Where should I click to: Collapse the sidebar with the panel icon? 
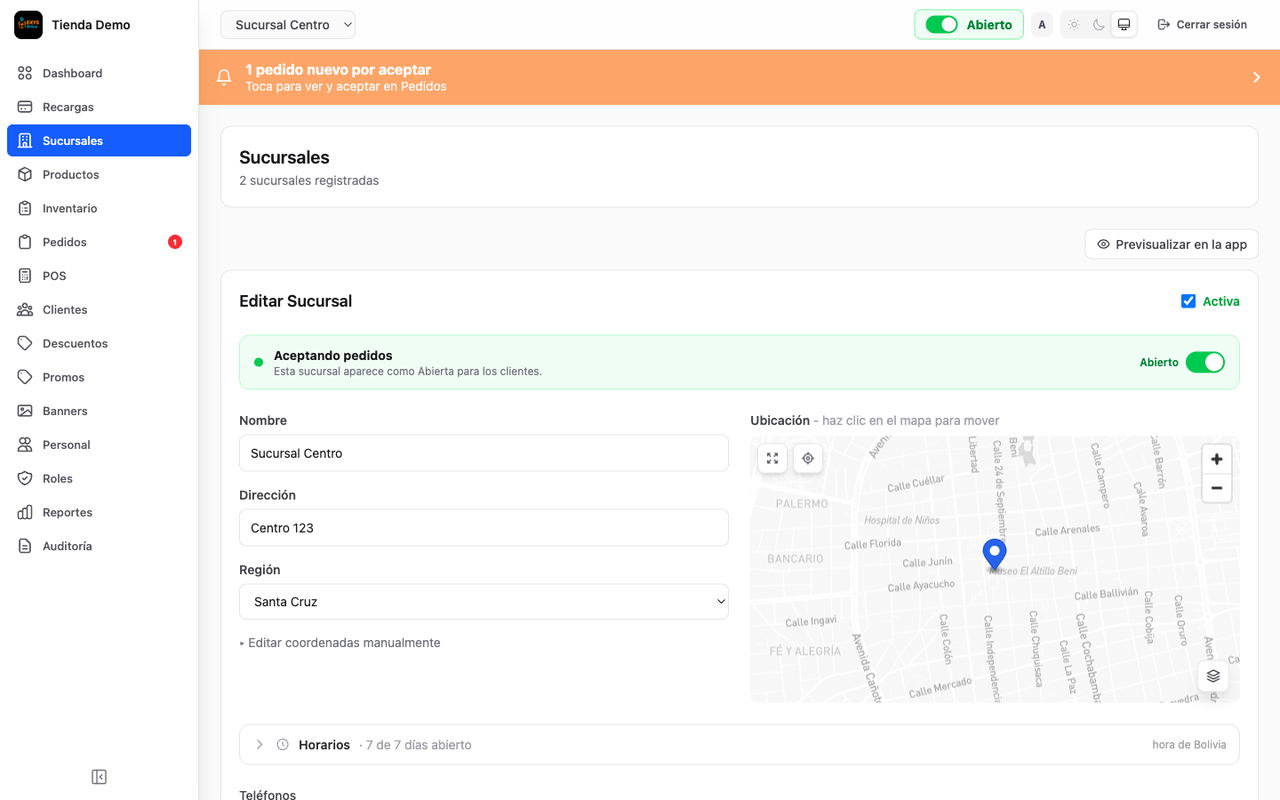click(99, 777)
